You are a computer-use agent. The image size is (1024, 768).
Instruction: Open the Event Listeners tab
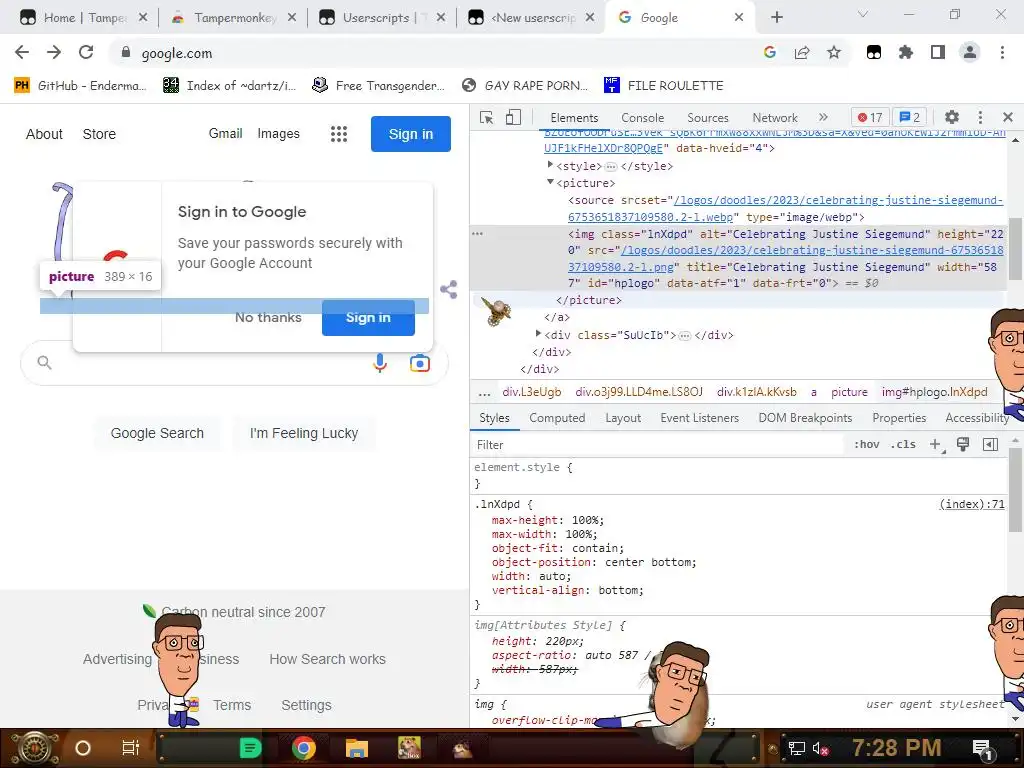[699, 418]
